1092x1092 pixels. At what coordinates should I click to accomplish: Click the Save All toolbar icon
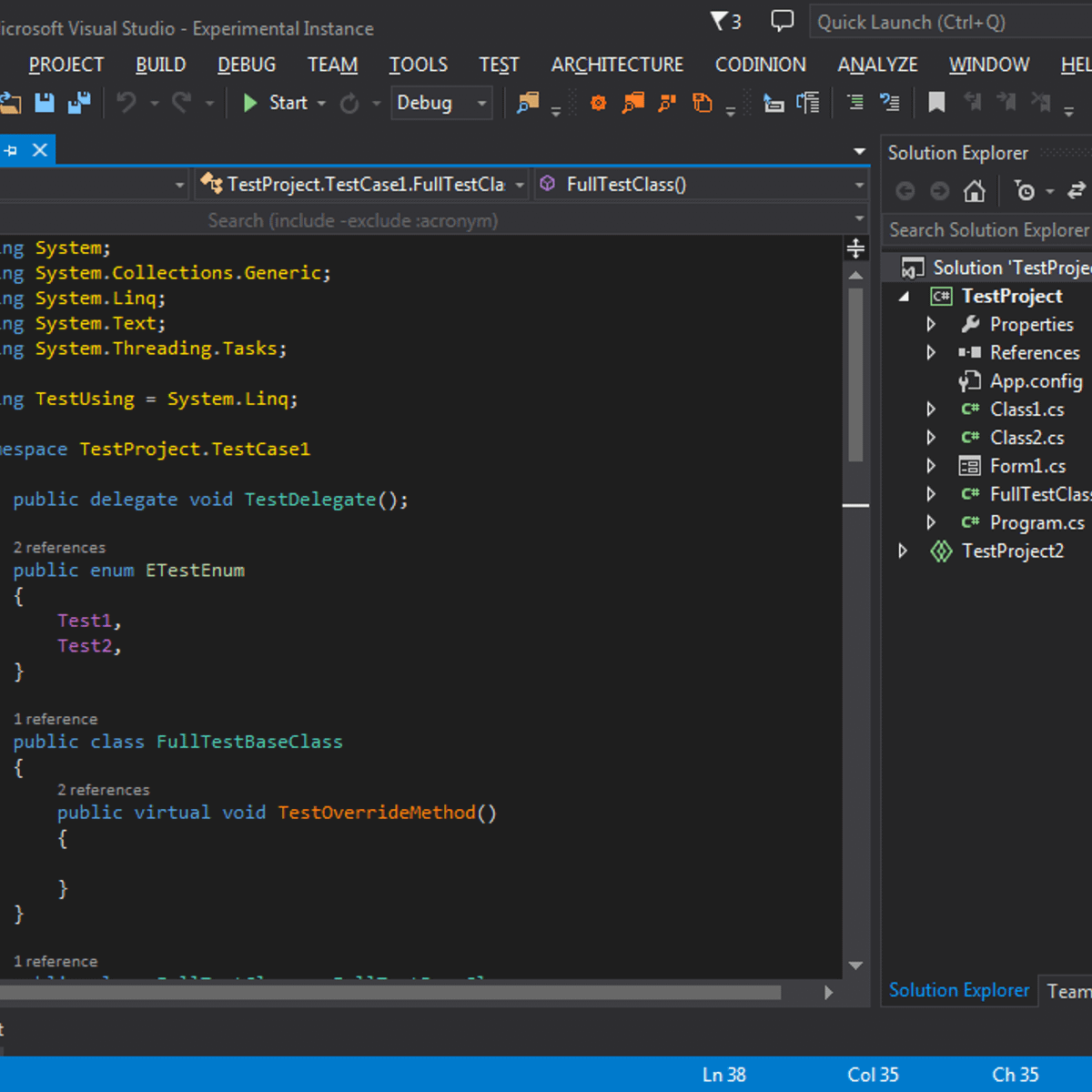(79, 103)
